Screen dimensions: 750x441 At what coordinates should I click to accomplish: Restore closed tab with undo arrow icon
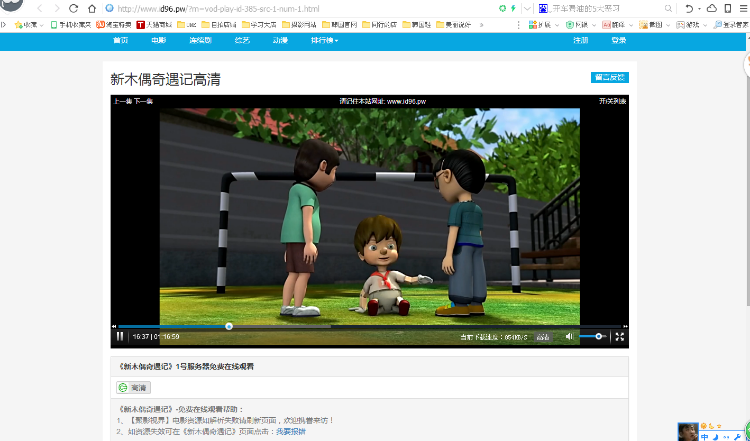tap(689, 8)
